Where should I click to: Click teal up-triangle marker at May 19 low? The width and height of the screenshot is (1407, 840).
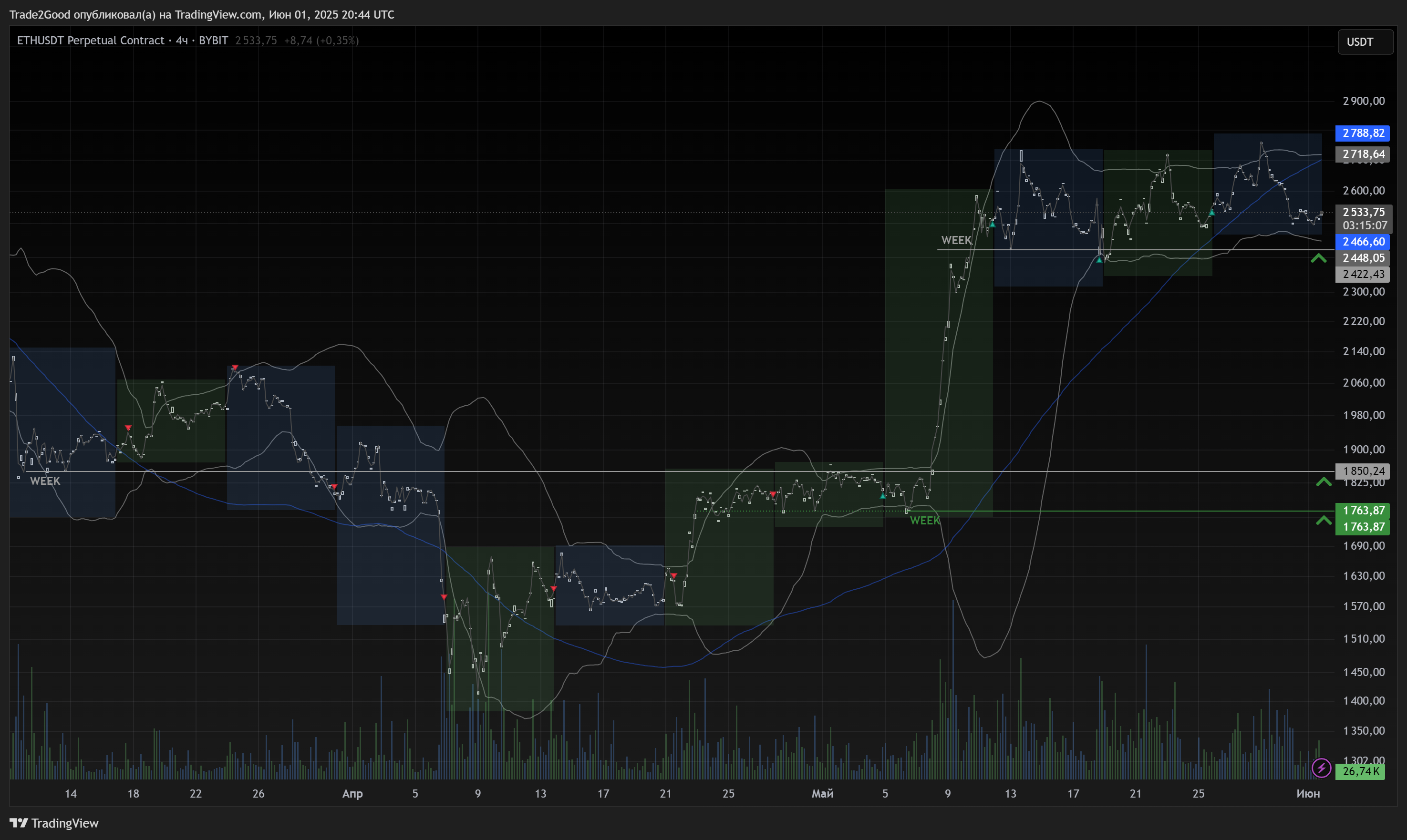click(x=1099, y=260)
